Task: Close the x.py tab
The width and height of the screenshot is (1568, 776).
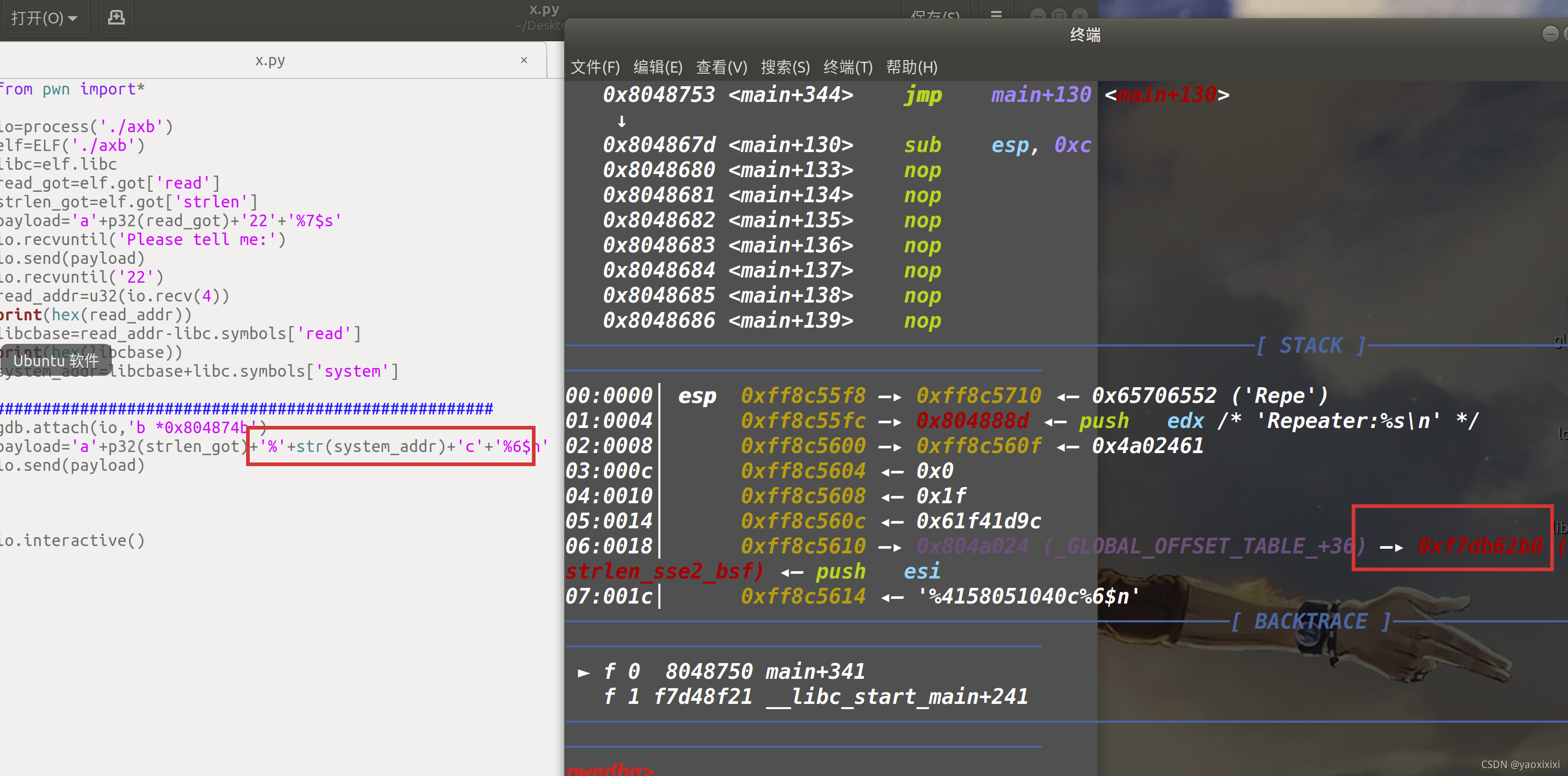Action: (x=524, y=60)
